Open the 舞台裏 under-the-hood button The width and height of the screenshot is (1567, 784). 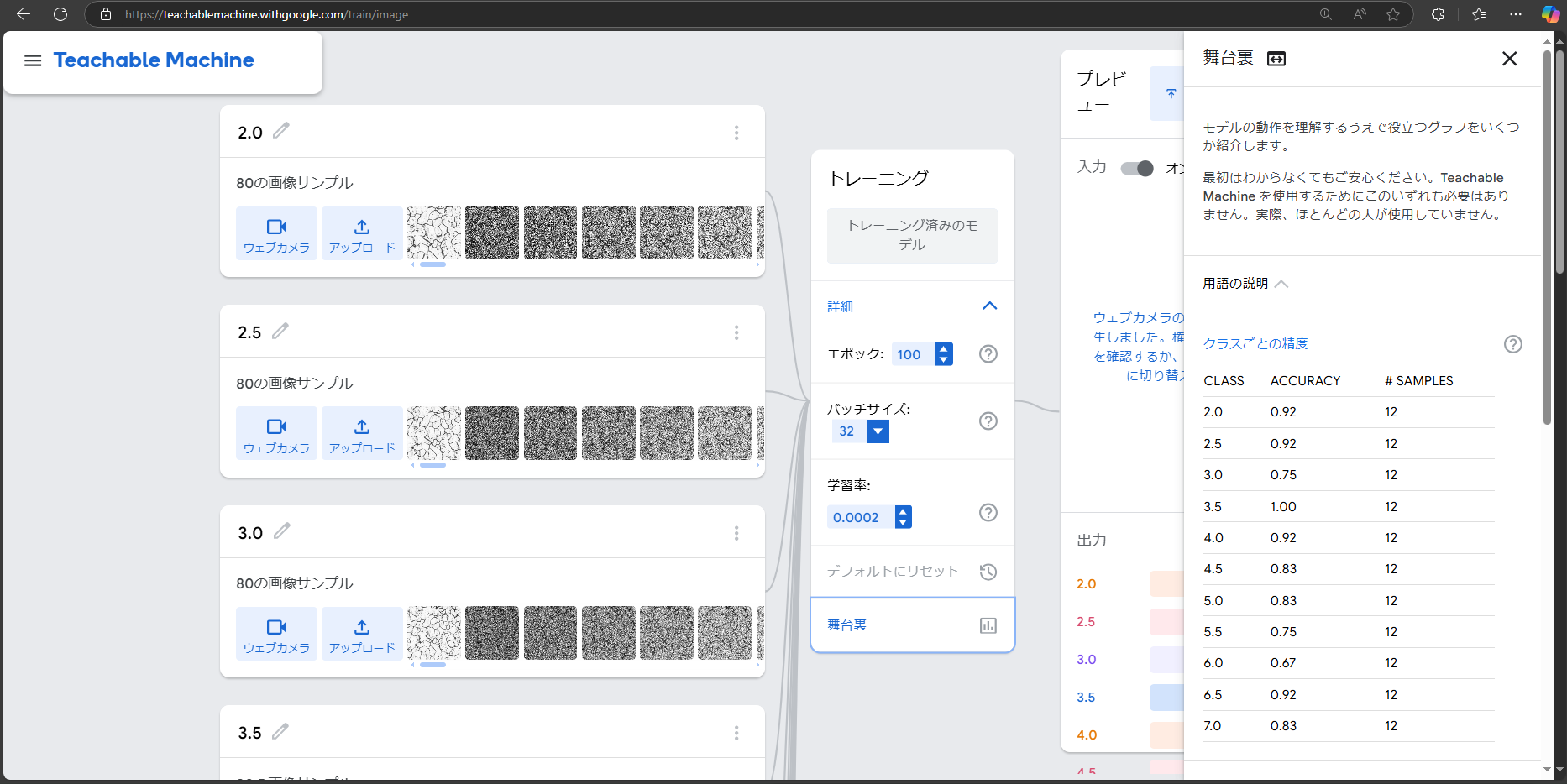pos(912,625)
